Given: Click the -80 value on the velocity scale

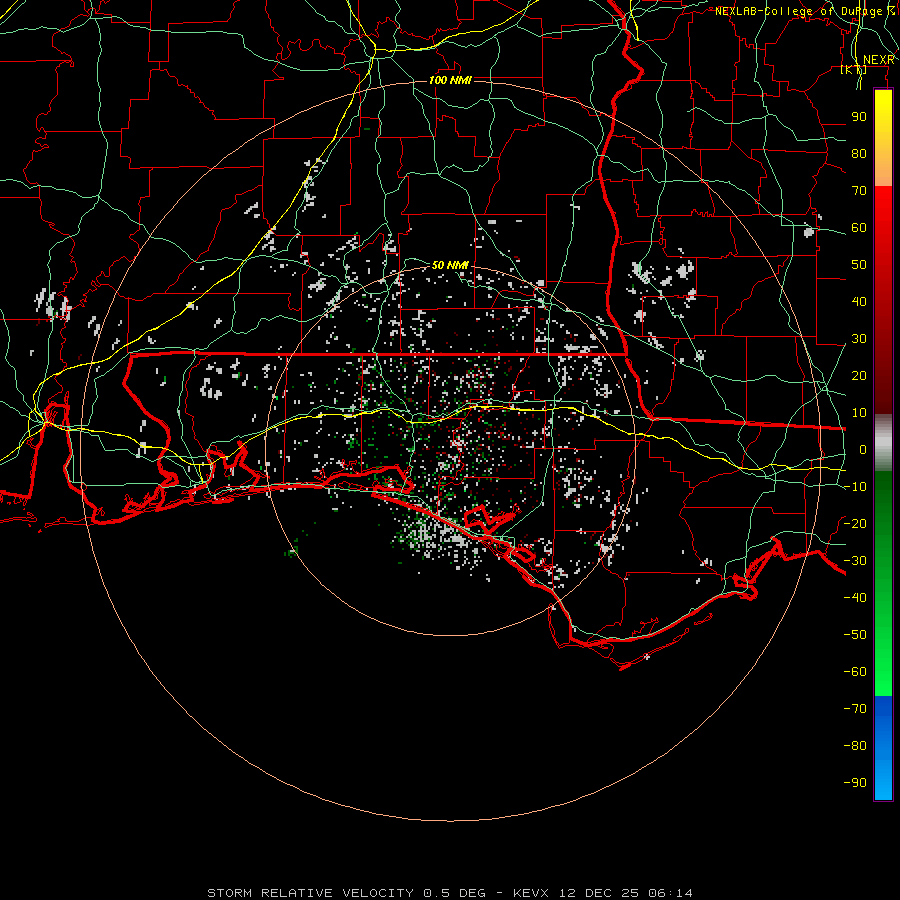Looking at the screenshot, I should (x=855, y=746).
